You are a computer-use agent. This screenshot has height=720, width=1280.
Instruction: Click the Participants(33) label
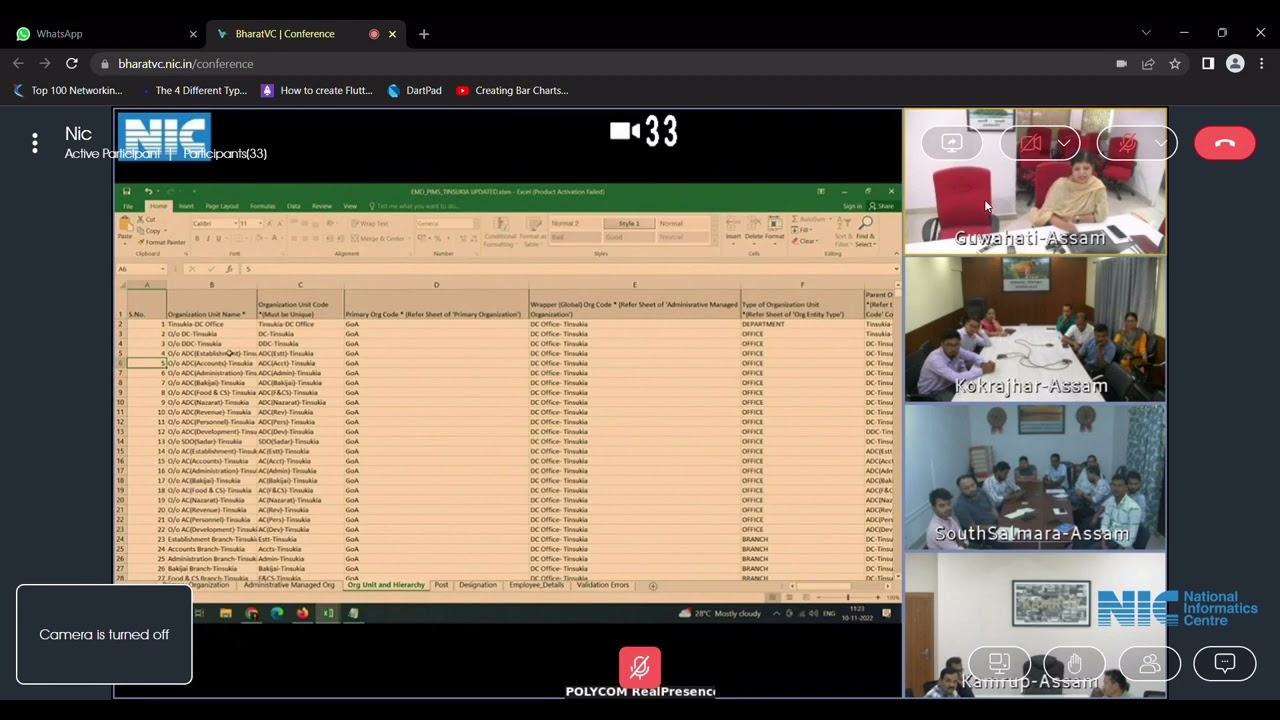click(x=225, y=154)
